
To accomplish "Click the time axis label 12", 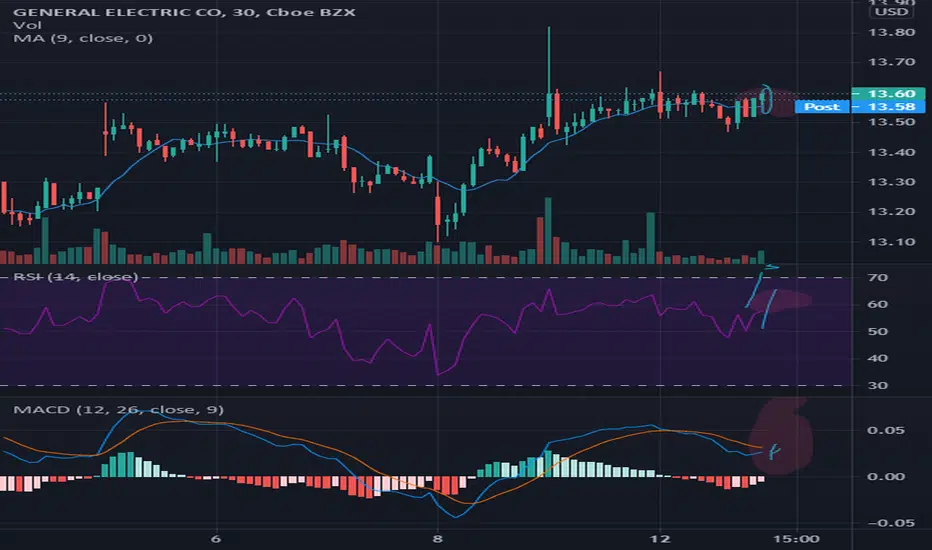I will [x=660, y=539].
